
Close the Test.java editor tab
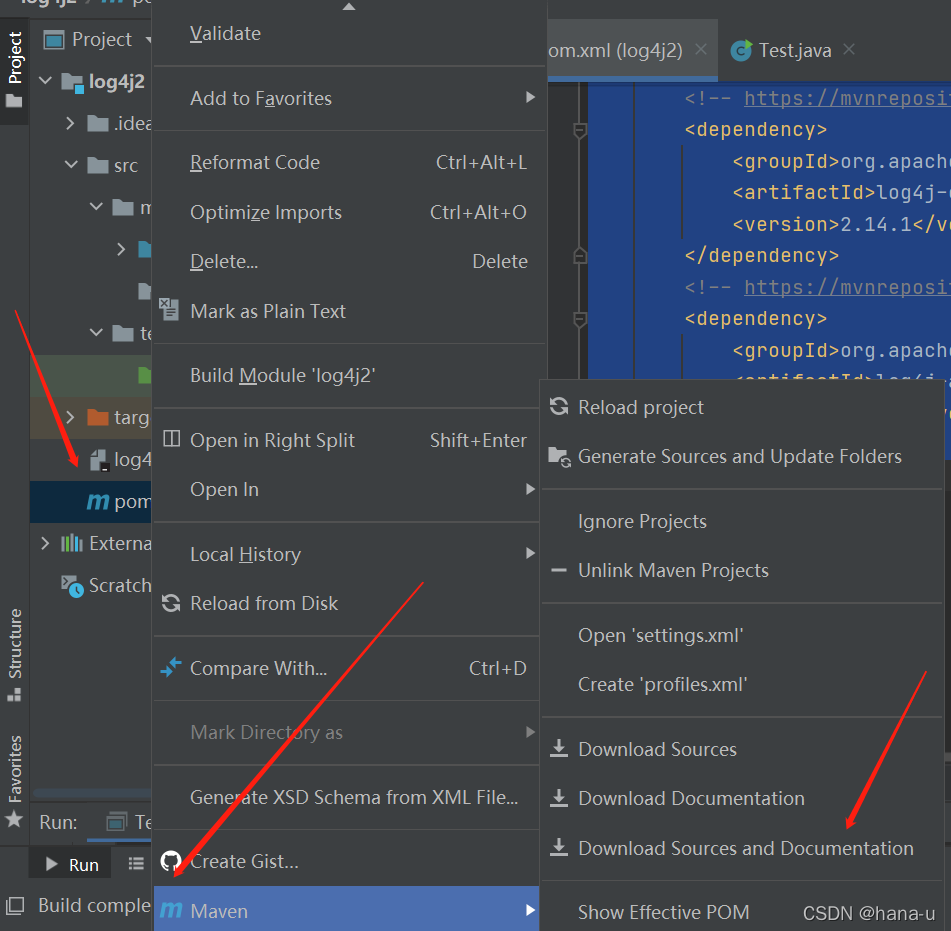[849, 49]
